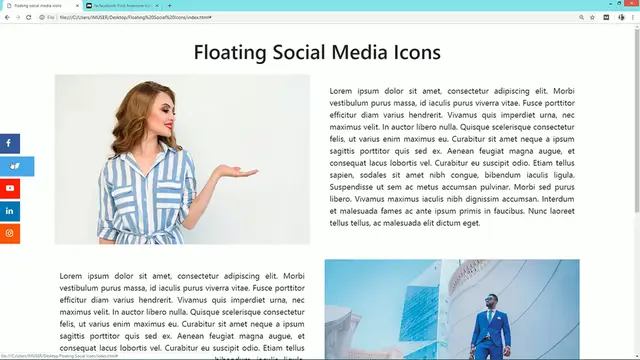The width and height of the screenshot is (640, 360).
Task: Go forward with browser forward arrow
Action: (x=18, y=17)
